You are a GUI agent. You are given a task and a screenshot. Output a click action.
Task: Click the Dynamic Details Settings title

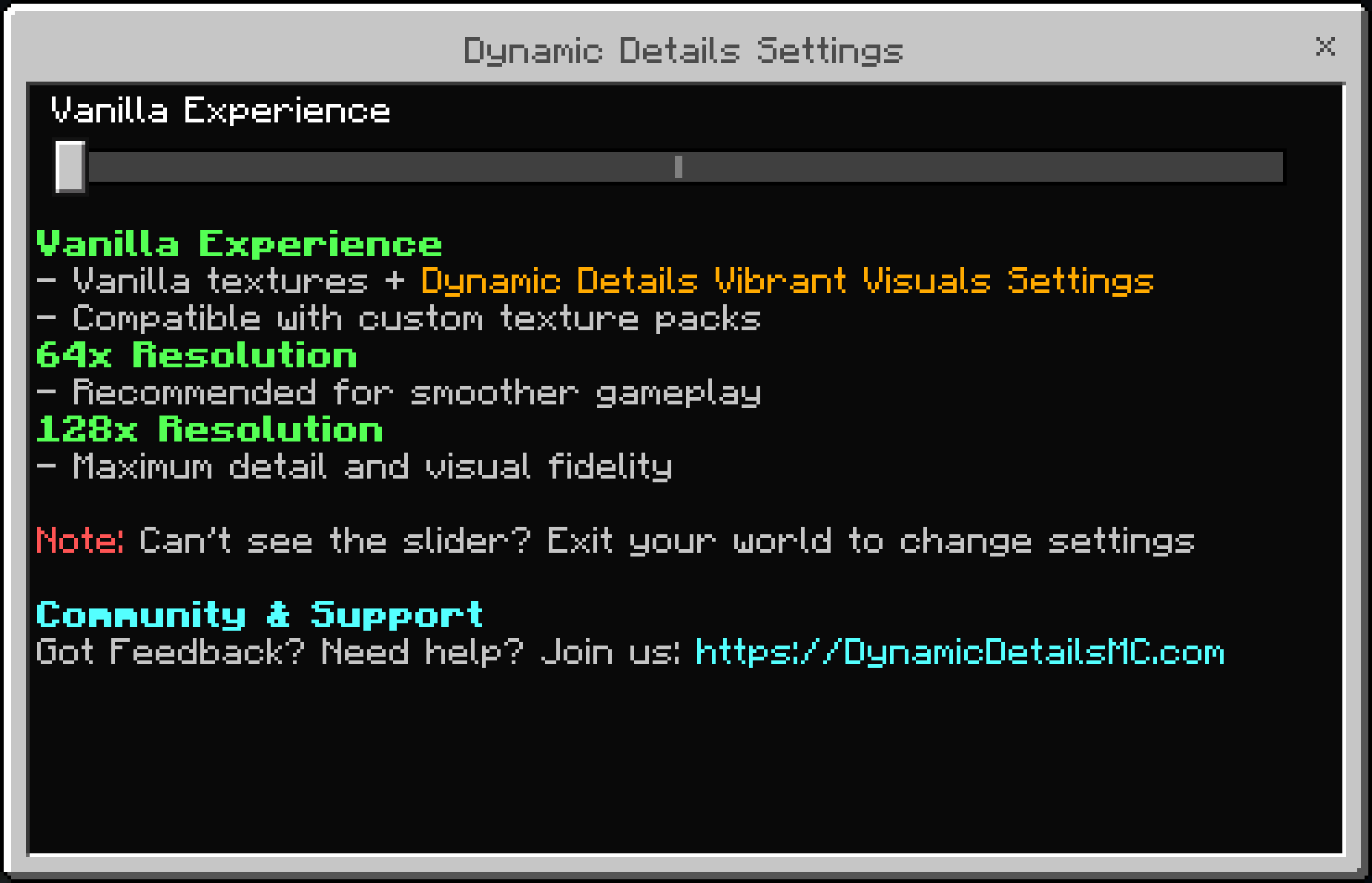pos(683,49)
